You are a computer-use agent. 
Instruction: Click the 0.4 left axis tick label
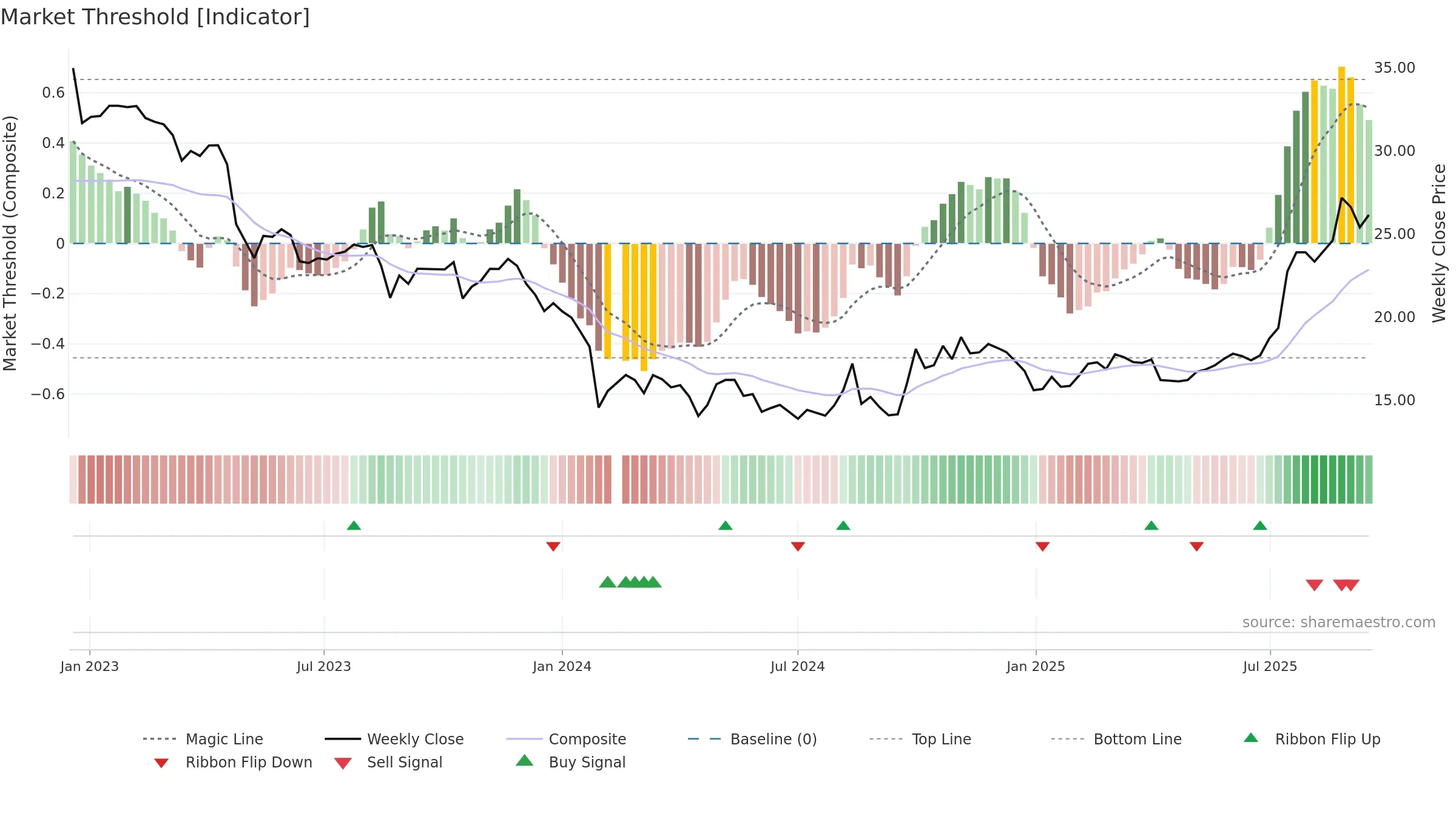point(53,143)
